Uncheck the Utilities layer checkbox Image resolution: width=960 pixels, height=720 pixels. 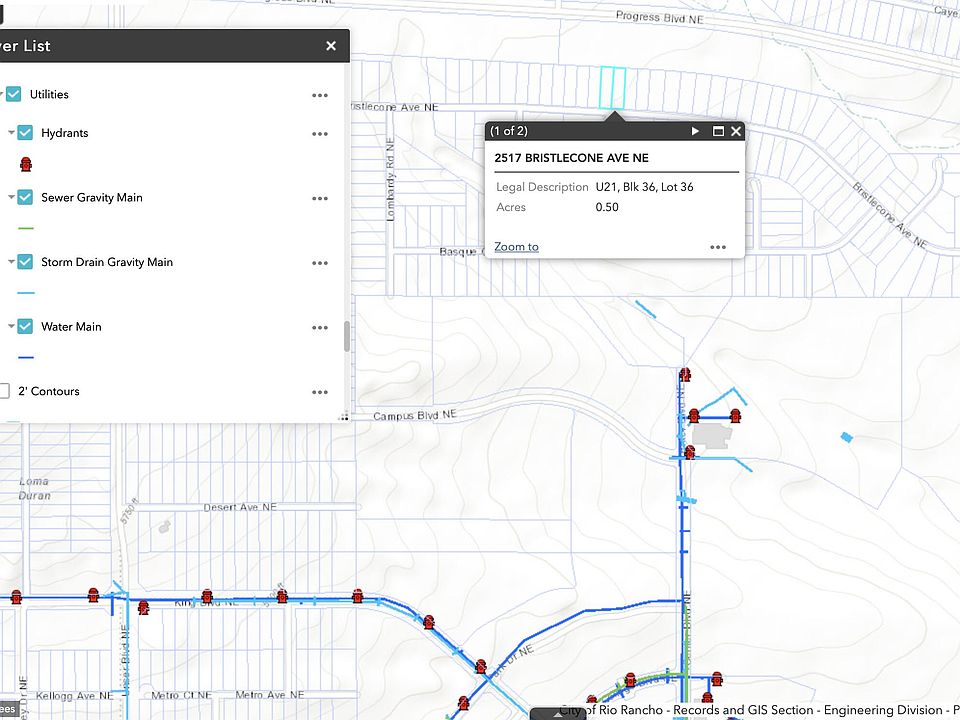[x=14, y=94]
